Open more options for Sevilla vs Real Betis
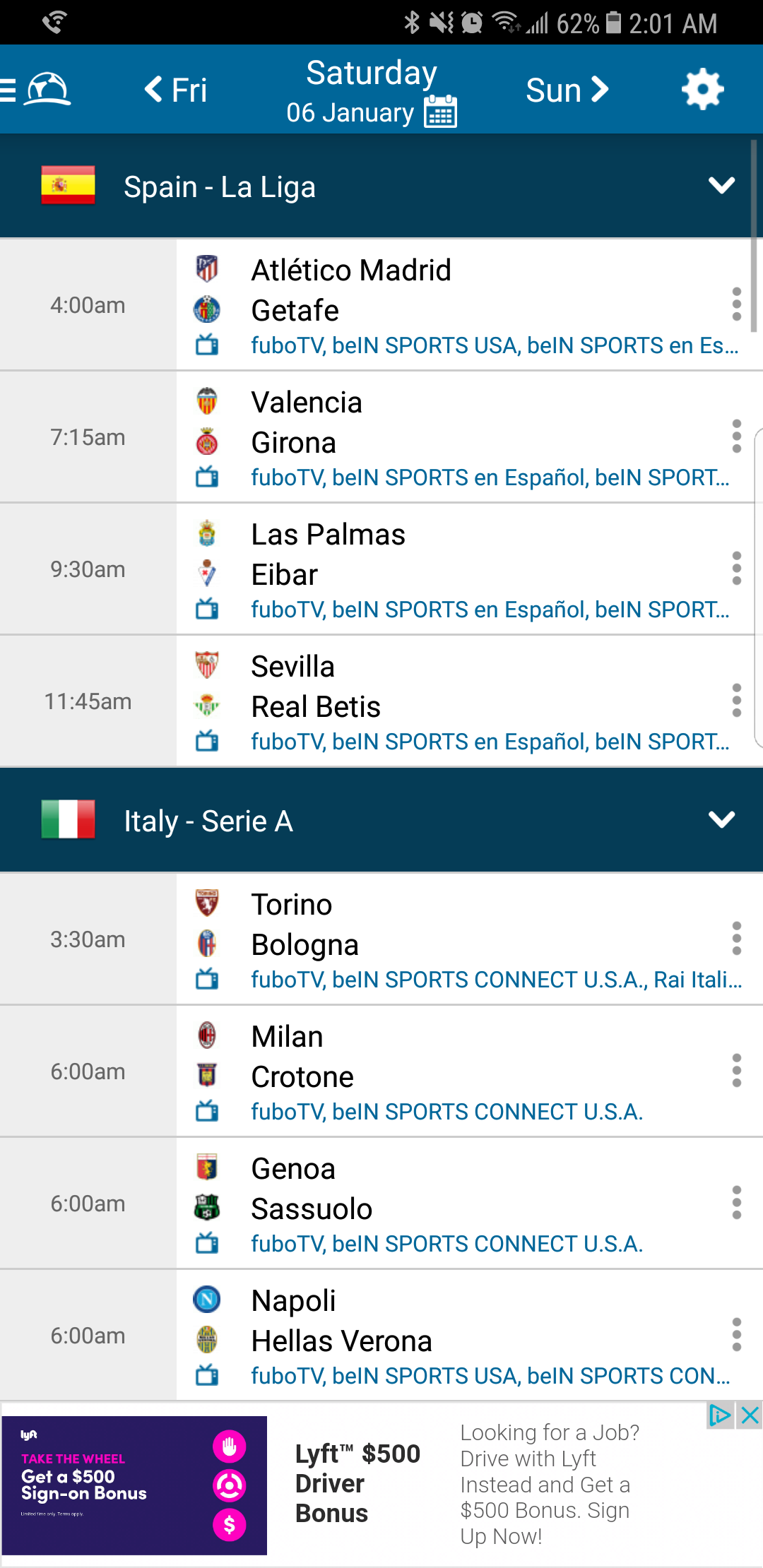 736,701
